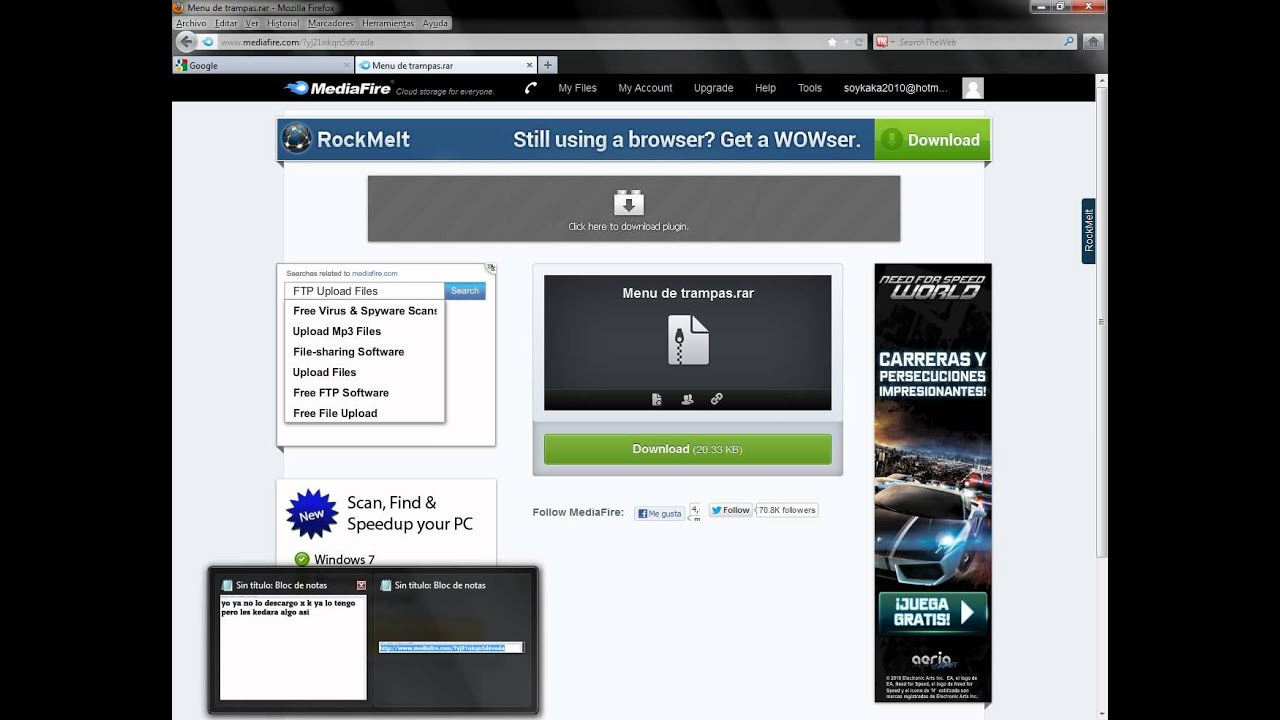
Task: Click the Help link in header
Action: tap(765, 88)
